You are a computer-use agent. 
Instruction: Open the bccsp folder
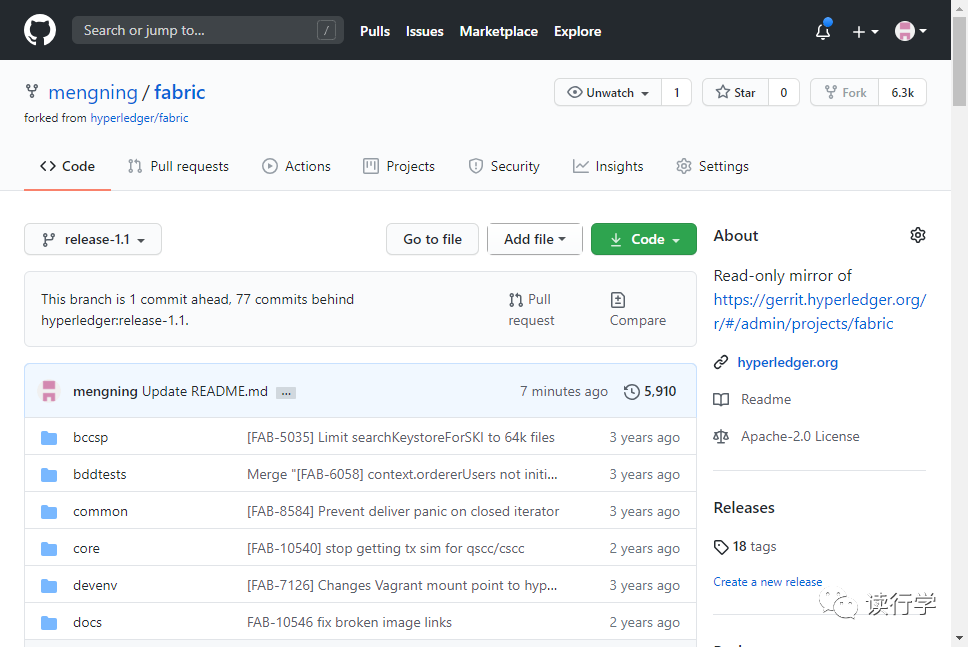[90, 437]
